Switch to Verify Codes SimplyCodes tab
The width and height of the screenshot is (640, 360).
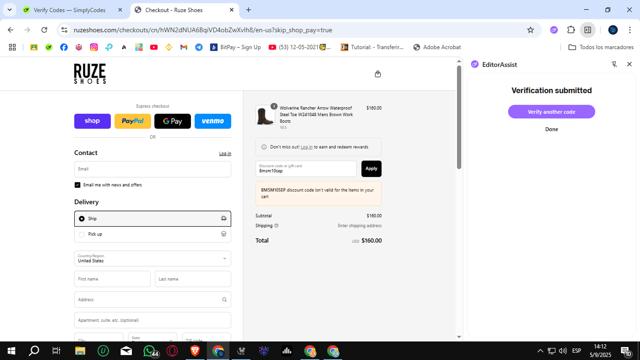point(69,10)
